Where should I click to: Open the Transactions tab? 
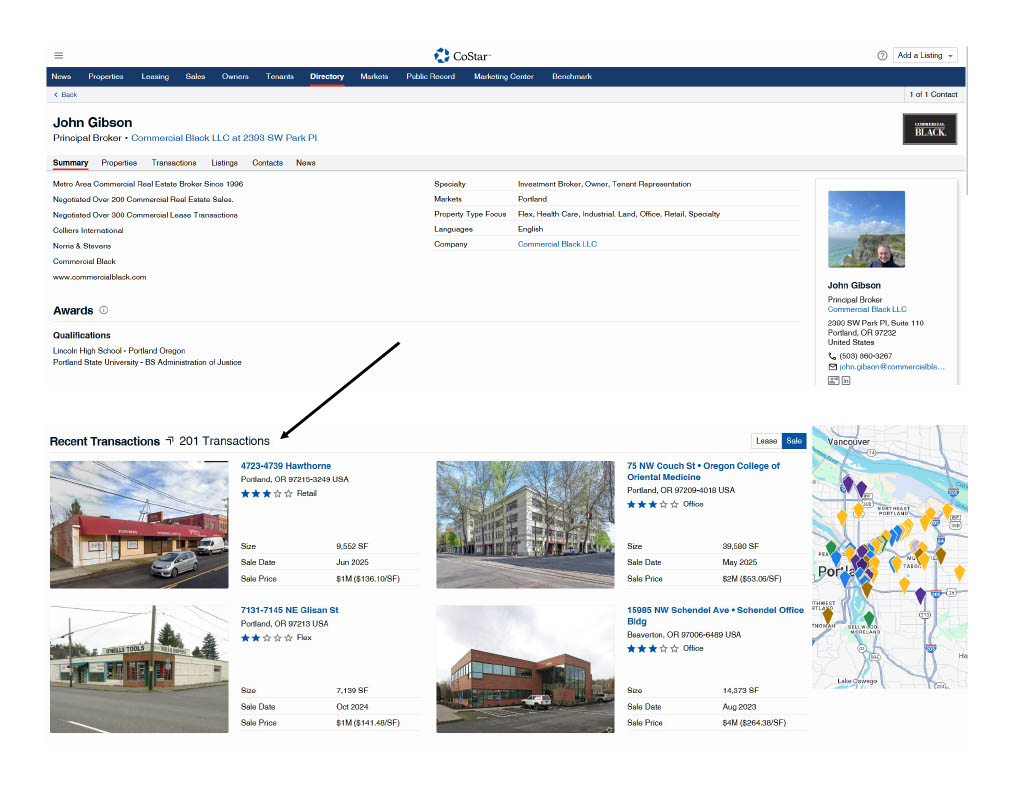pos(174,163)
